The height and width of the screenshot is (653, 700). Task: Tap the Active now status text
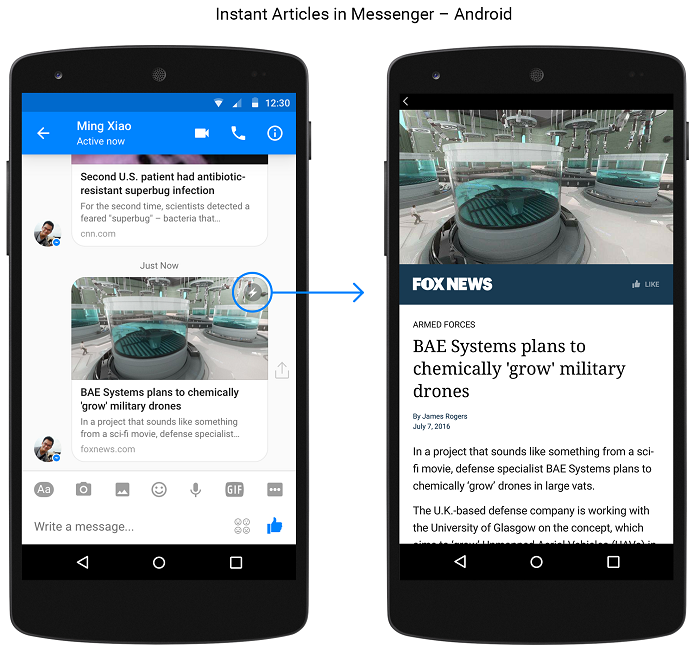[100, 141]
